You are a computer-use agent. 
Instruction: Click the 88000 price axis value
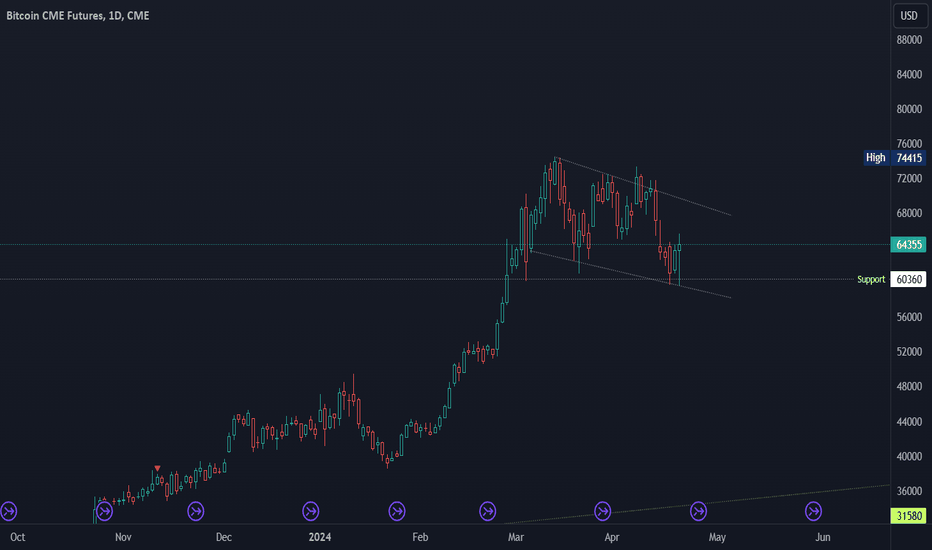coord(909,40)
